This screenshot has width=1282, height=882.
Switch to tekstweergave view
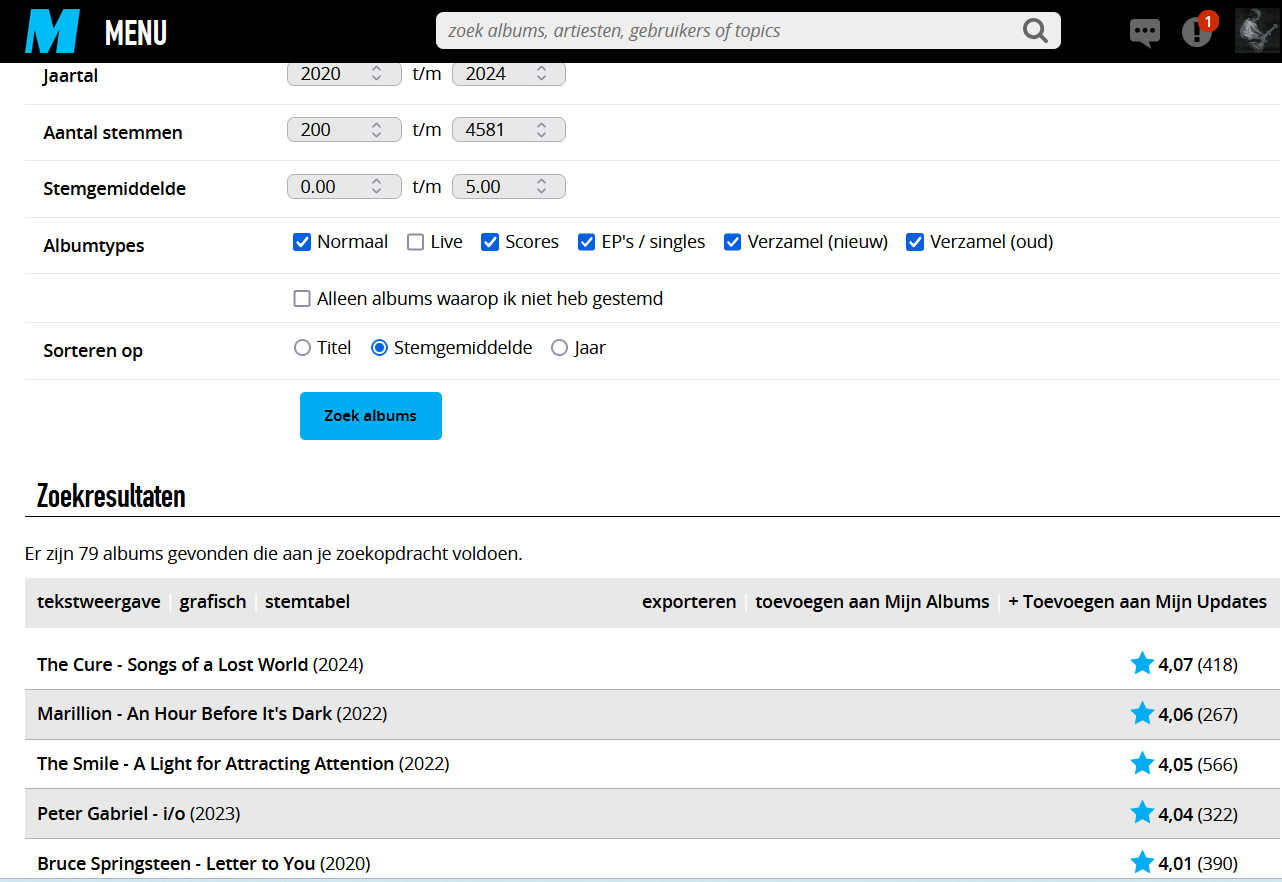coord(99,602)
